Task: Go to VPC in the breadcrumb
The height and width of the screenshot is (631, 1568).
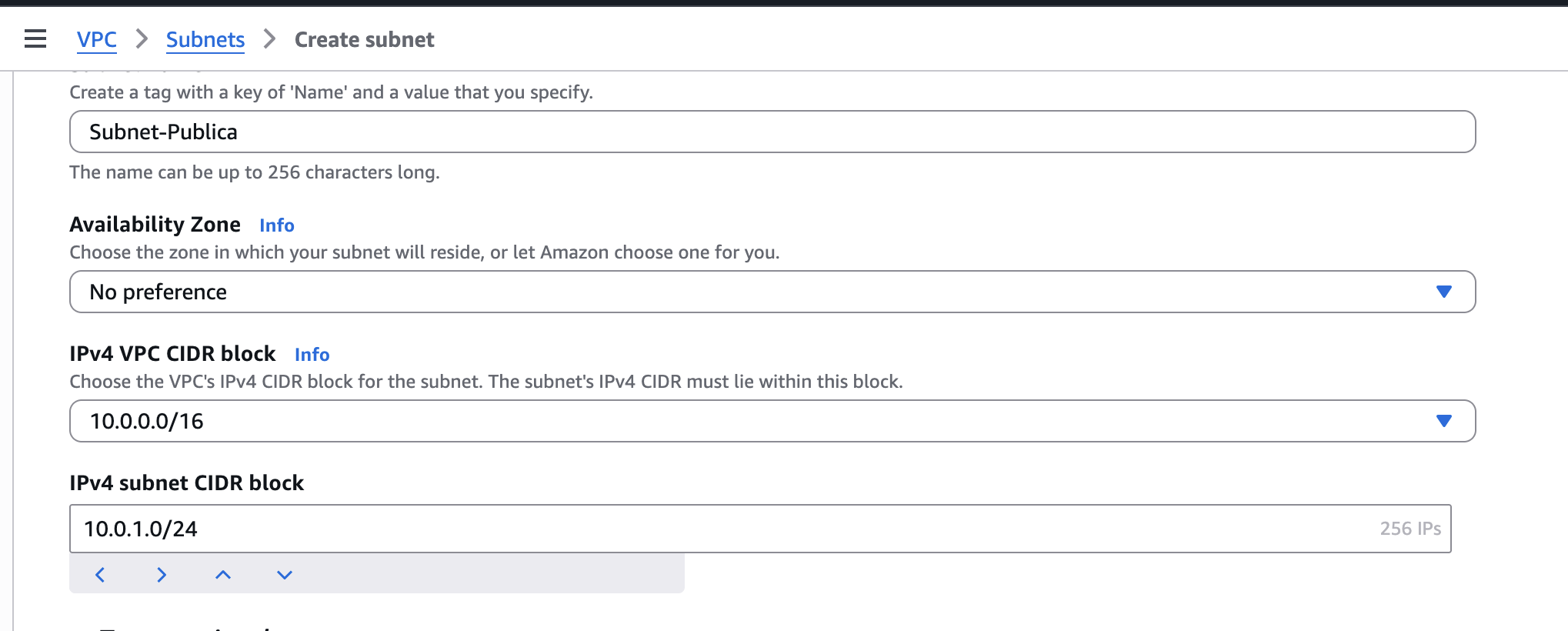Action: pos(97,39)
